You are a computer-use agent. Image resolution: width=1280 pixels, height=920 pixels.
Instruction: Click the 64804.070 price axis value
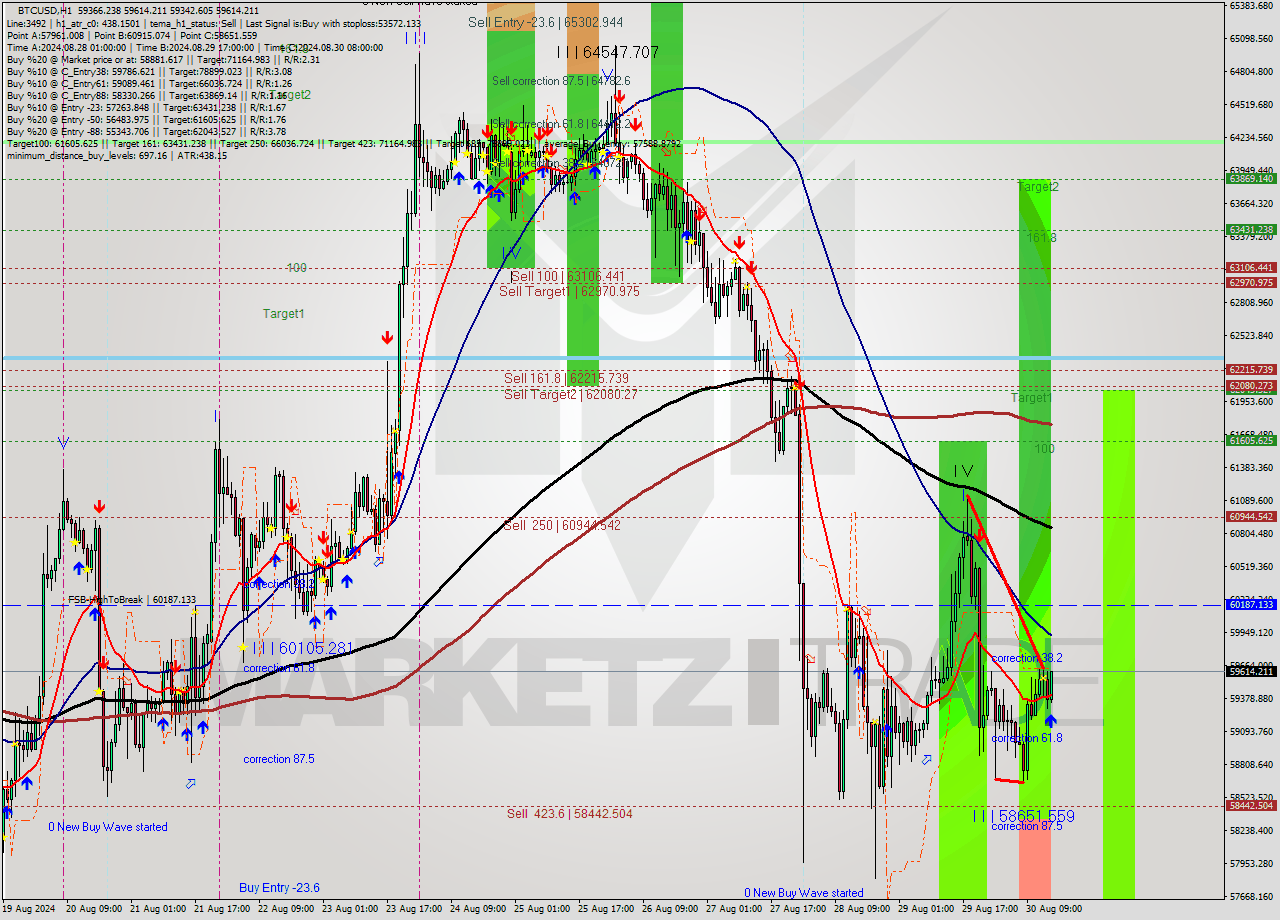(x=1251, y=72)
